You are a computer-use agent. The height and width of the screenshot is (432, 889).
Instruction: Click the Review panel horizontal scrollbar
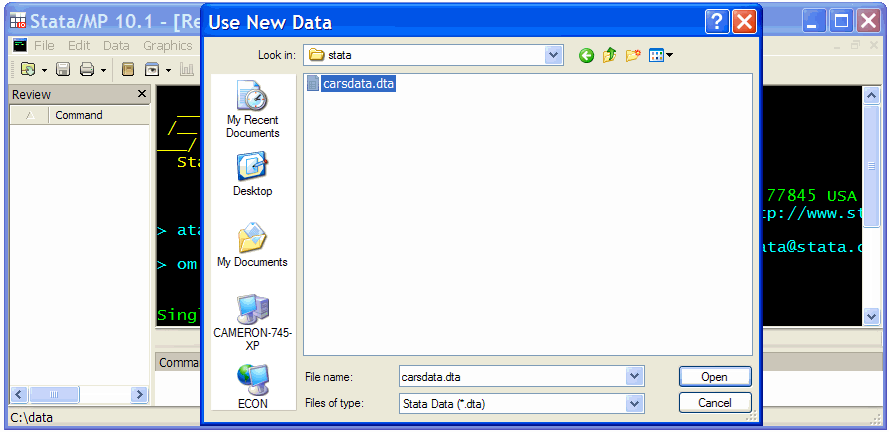(x=79, y=395)
